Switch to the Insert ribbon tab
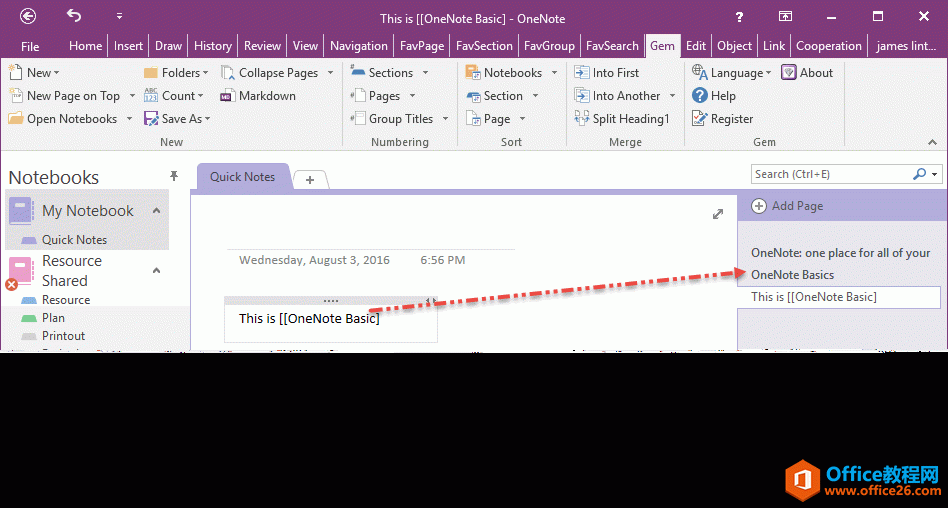Screen dimensions: 948x508 (x=128, y=46)
